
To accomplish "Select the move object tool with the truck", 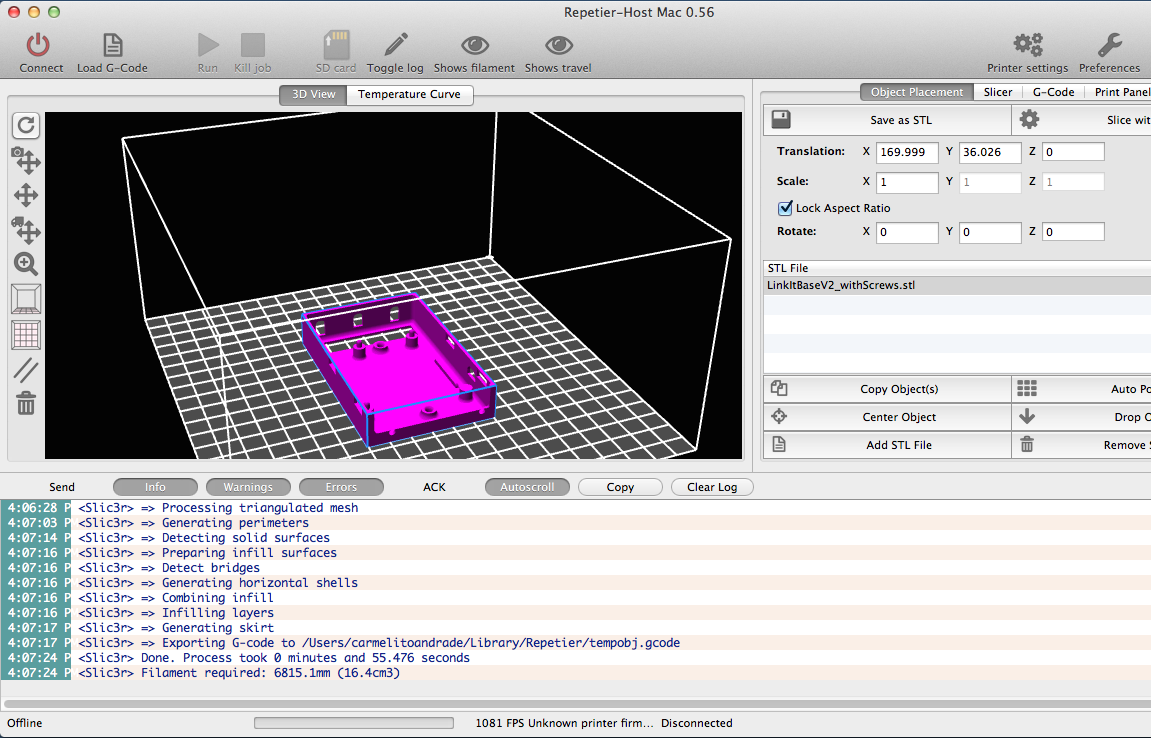I will (x=26, y=230).
